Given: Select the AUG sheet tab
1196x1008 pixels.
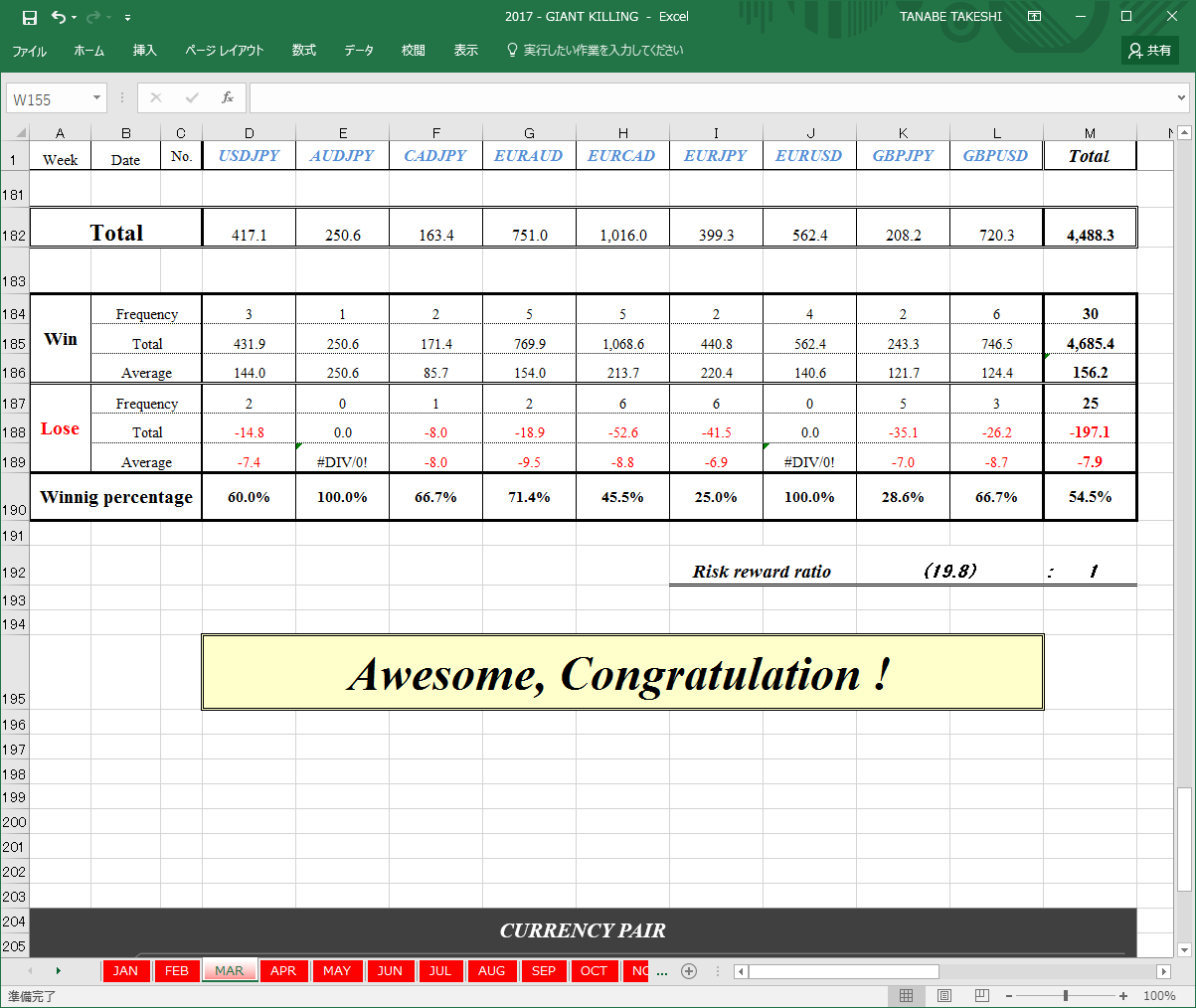Looking at the screenshot, I should coord(492,971).
